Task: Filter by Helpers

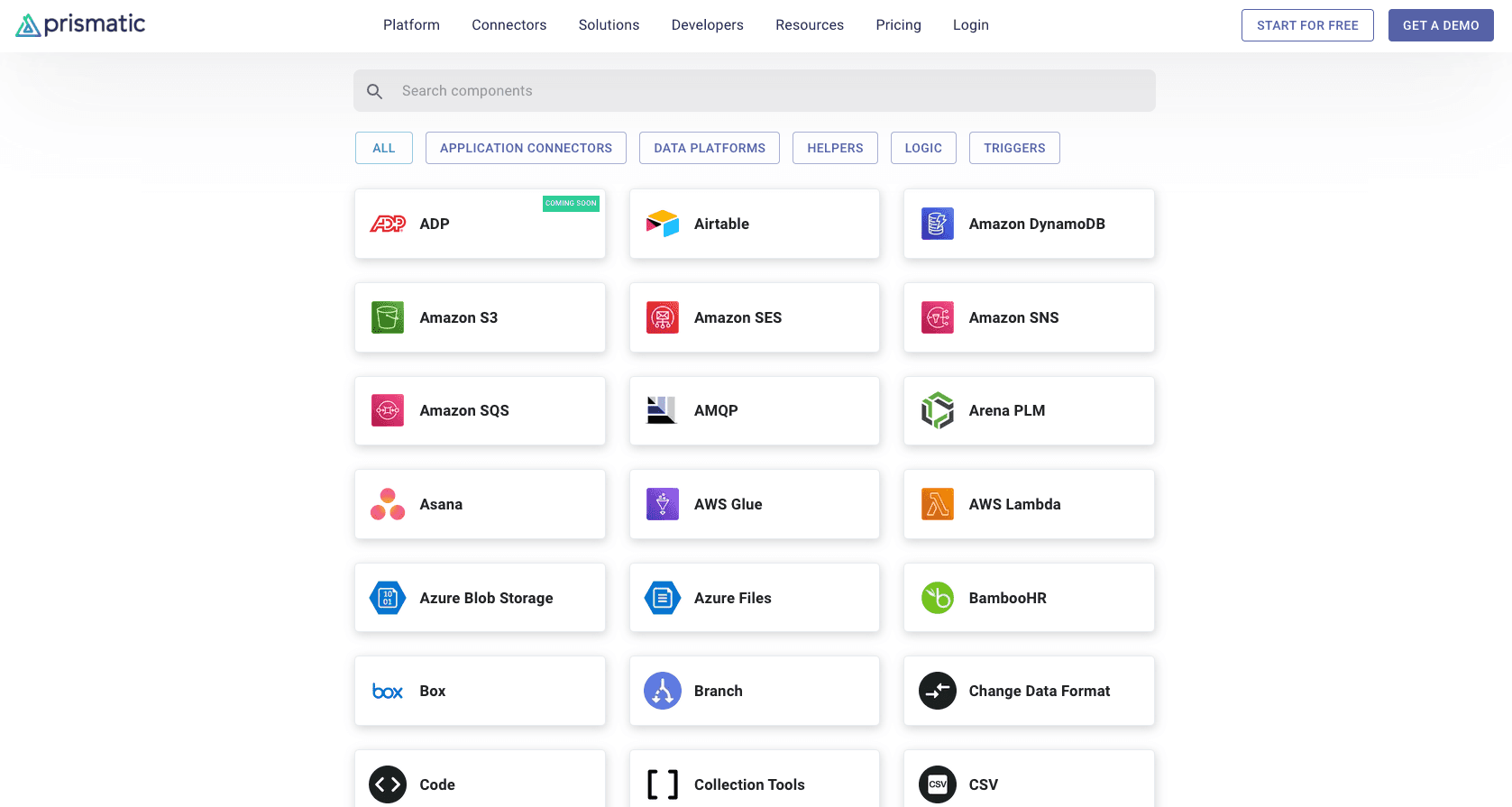Action: 835,148
